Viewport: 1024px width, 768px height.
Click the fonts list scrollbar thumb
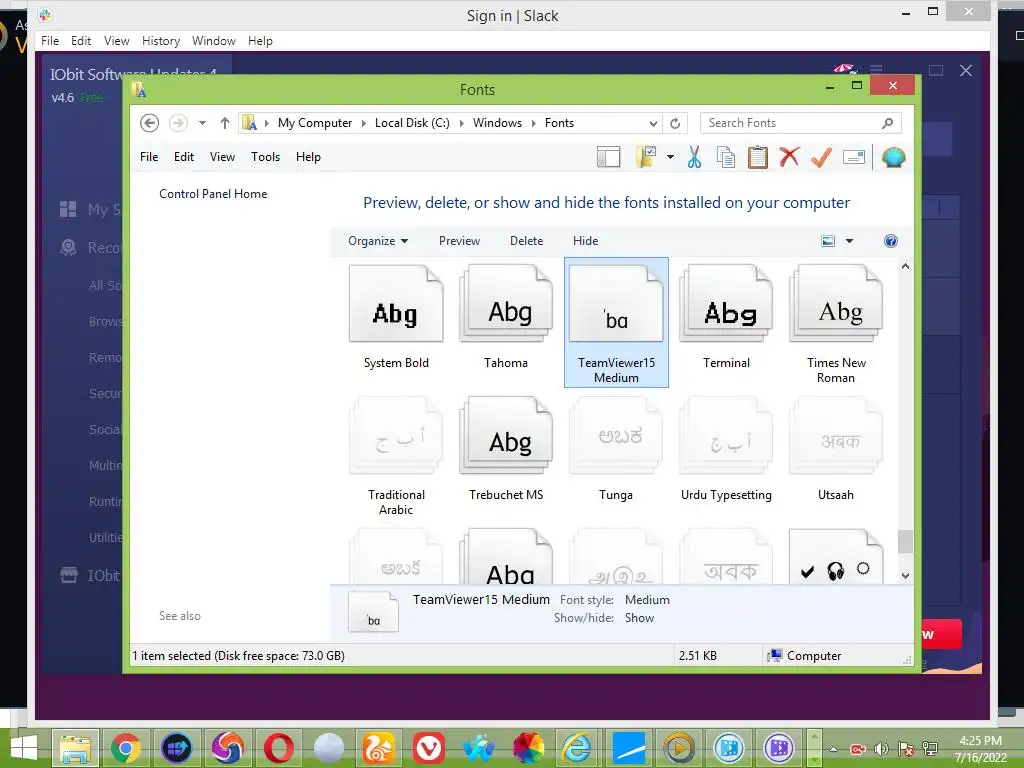point(905,541)
